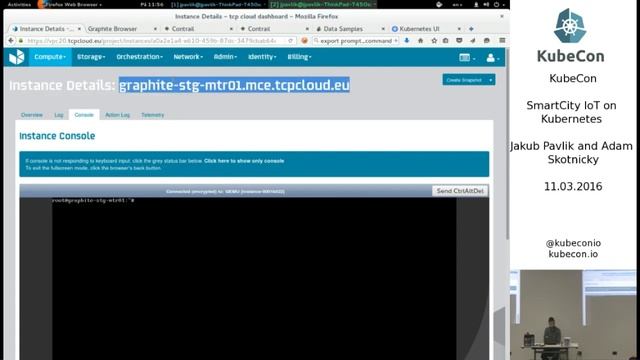The height and width of the screenshot is (360, 640).
Task: Open the bookmarks list icon
Action: coord(446,41)
